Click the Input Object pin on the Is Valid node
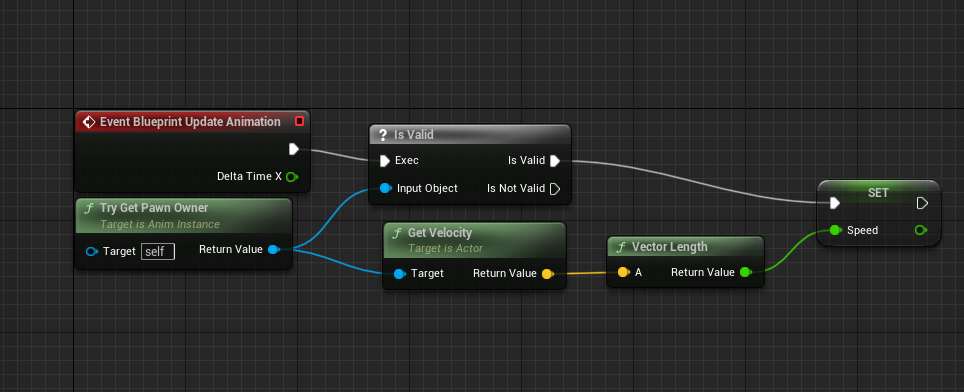 click(385, 188)
